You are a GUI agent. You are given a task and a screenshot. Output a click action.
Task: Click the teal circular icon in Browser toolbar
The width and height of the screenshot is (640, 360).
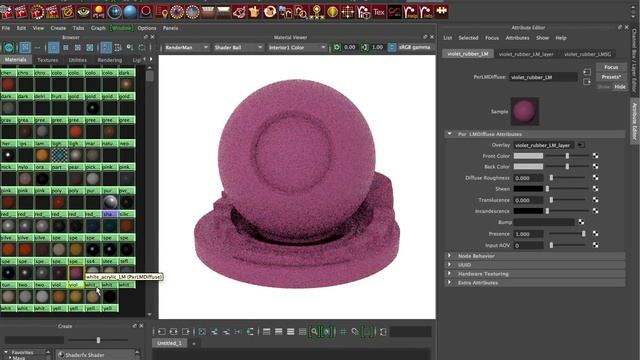[9, 48]
